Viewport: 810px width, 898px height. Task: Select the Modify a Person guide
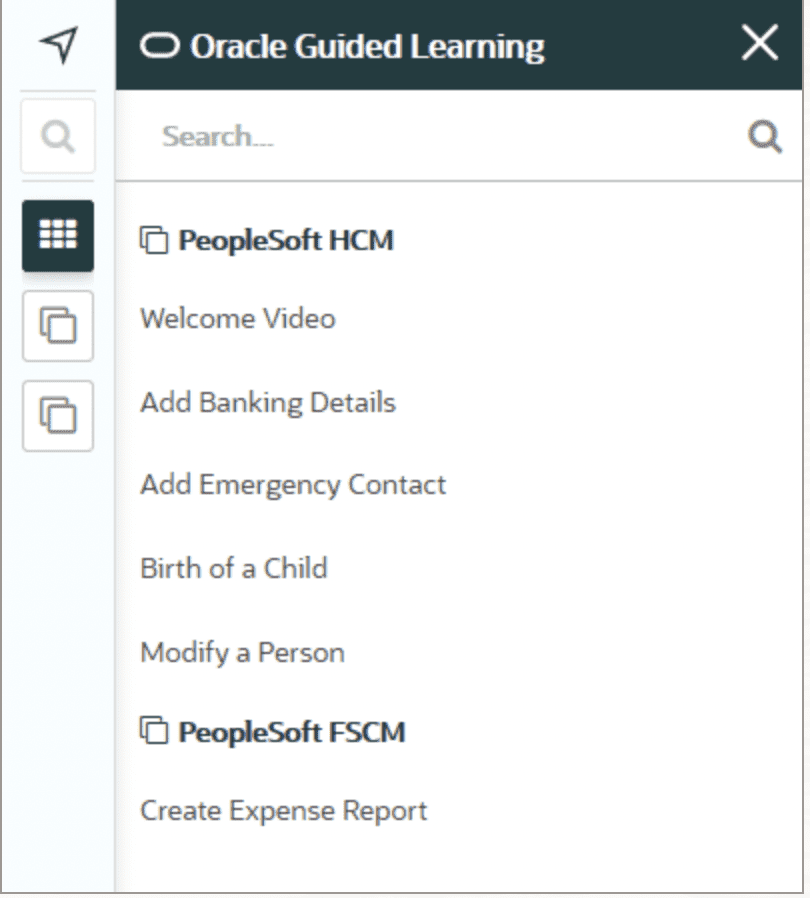pos(243,653)
